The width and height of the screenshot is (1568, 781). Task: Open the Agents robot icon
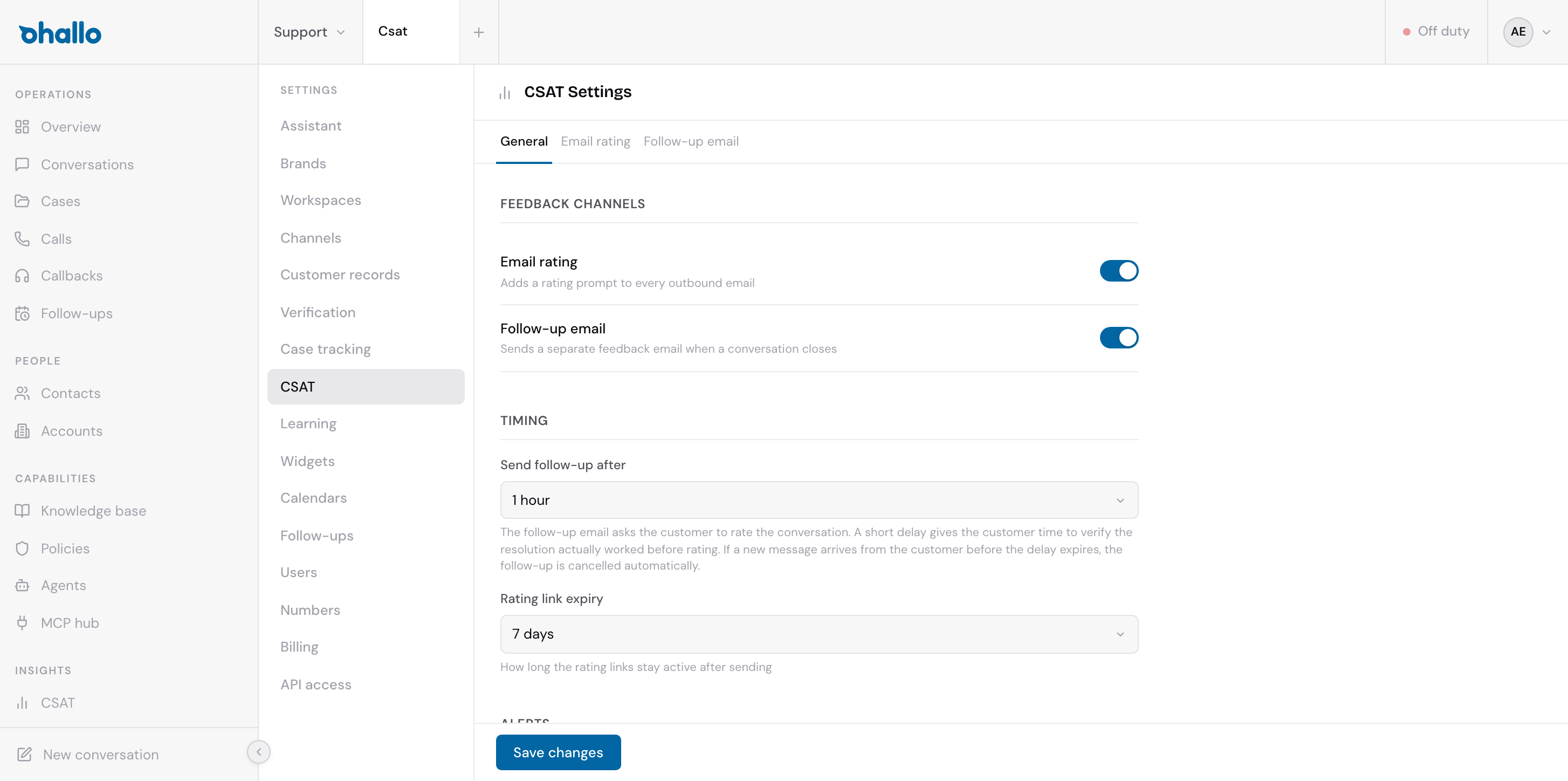[22, 585]
